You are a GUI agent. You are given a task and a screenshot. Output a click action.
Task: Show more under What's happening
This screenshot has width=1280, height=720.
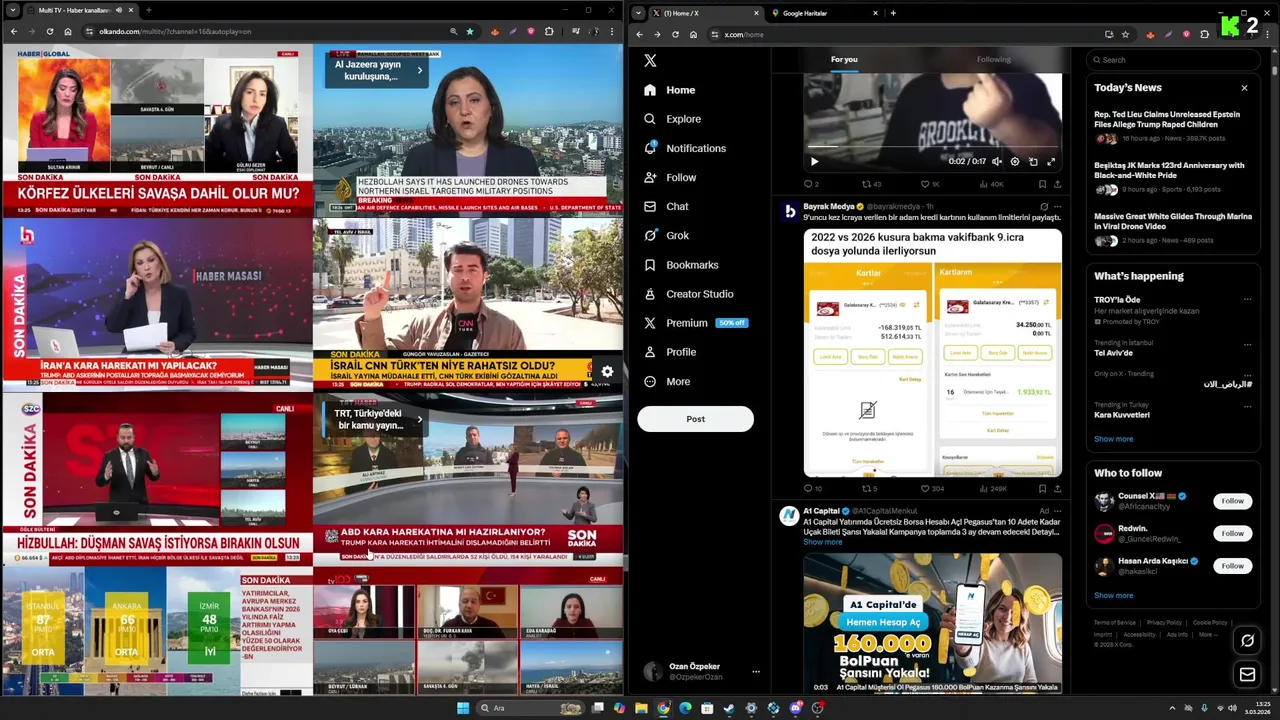click(x=1113, y=439)
